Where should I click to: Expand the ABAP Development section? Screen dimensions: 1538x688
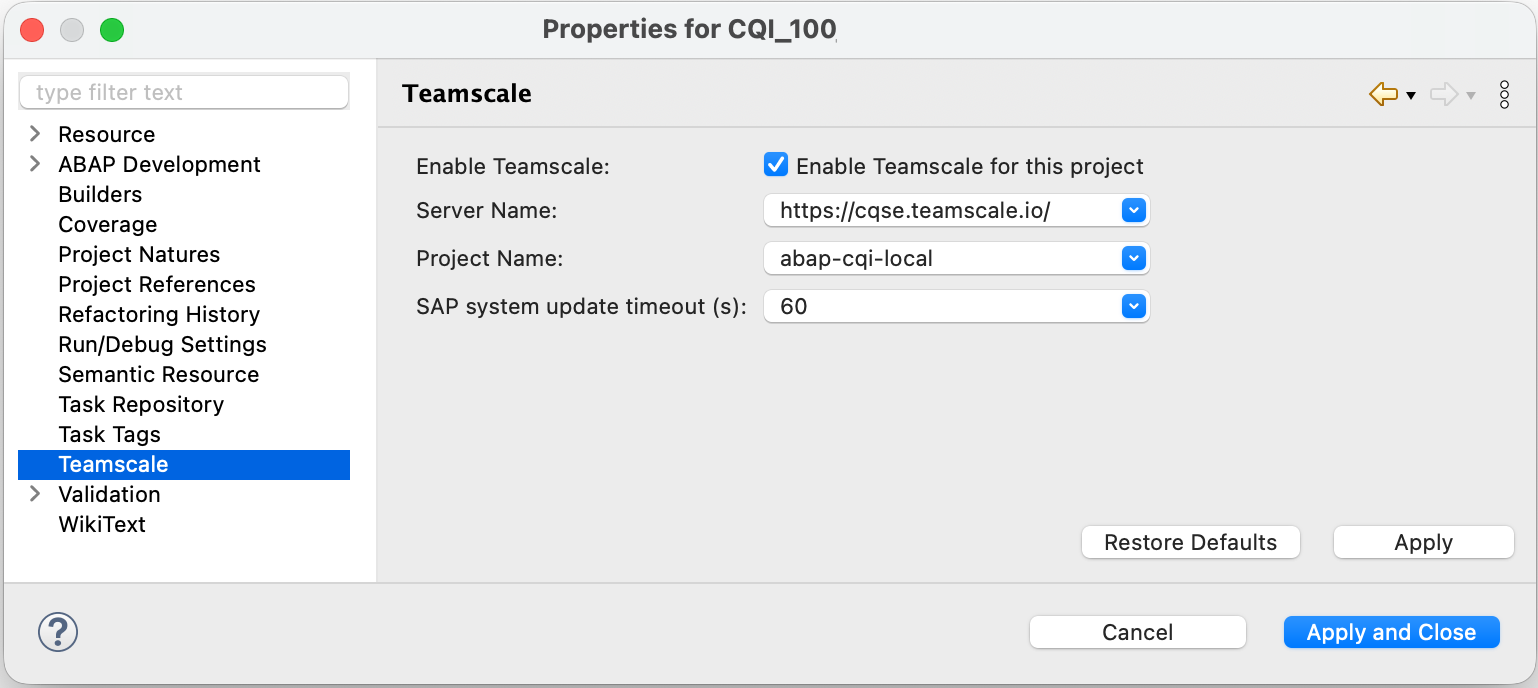tap(35, 163)
